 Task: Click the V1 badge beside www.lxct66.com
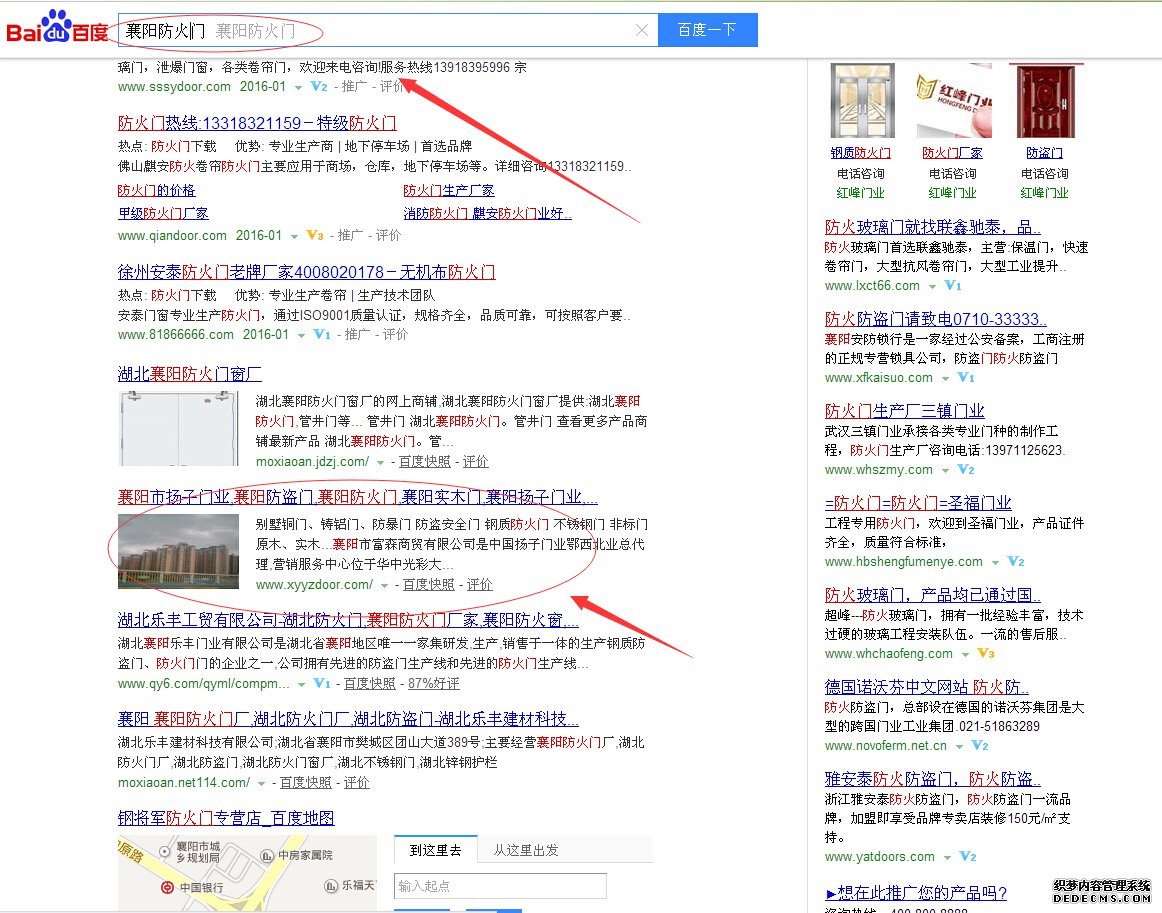coord(953,286)
